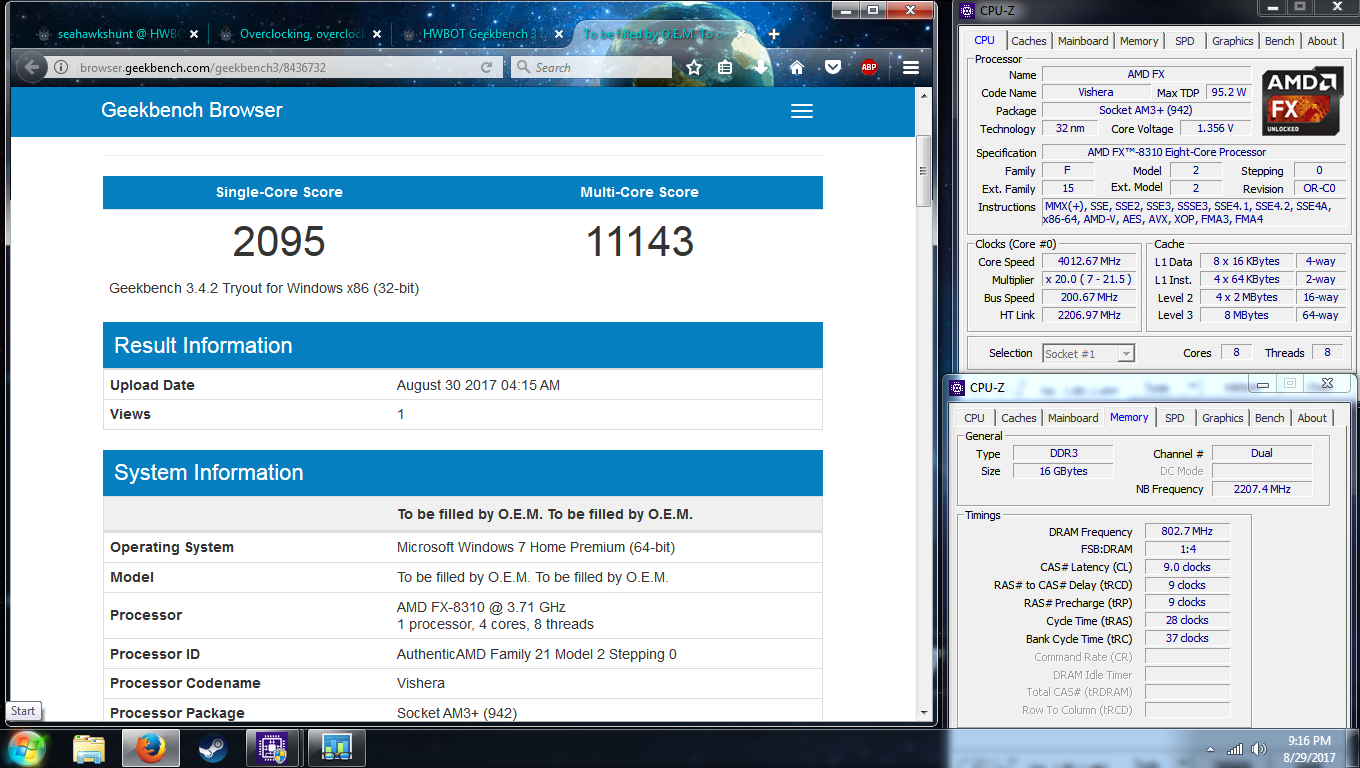The image size is (1360, 768).
Task: Reload the Geekbench page
Action: [x=487, y=68]
